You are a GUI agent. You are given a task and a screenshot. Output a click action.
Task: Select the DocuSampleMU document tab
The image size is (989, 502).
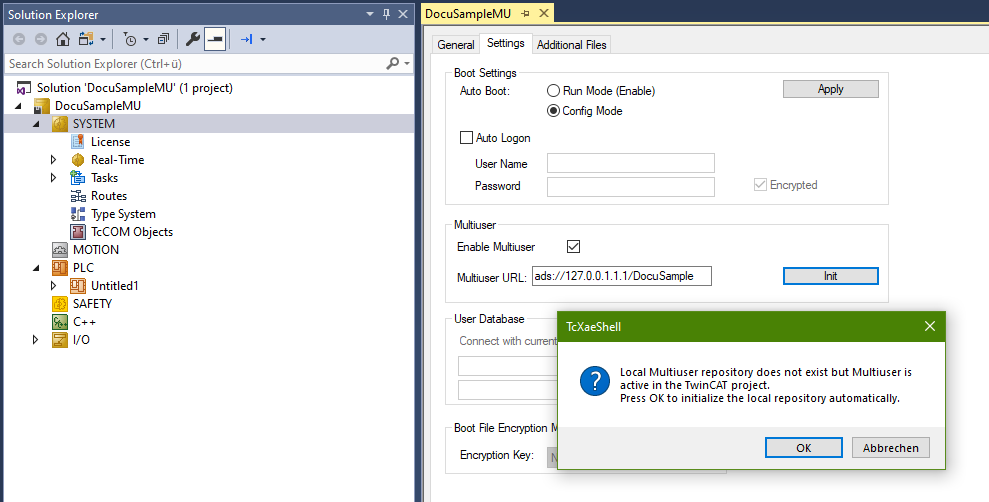coord(468,13)
